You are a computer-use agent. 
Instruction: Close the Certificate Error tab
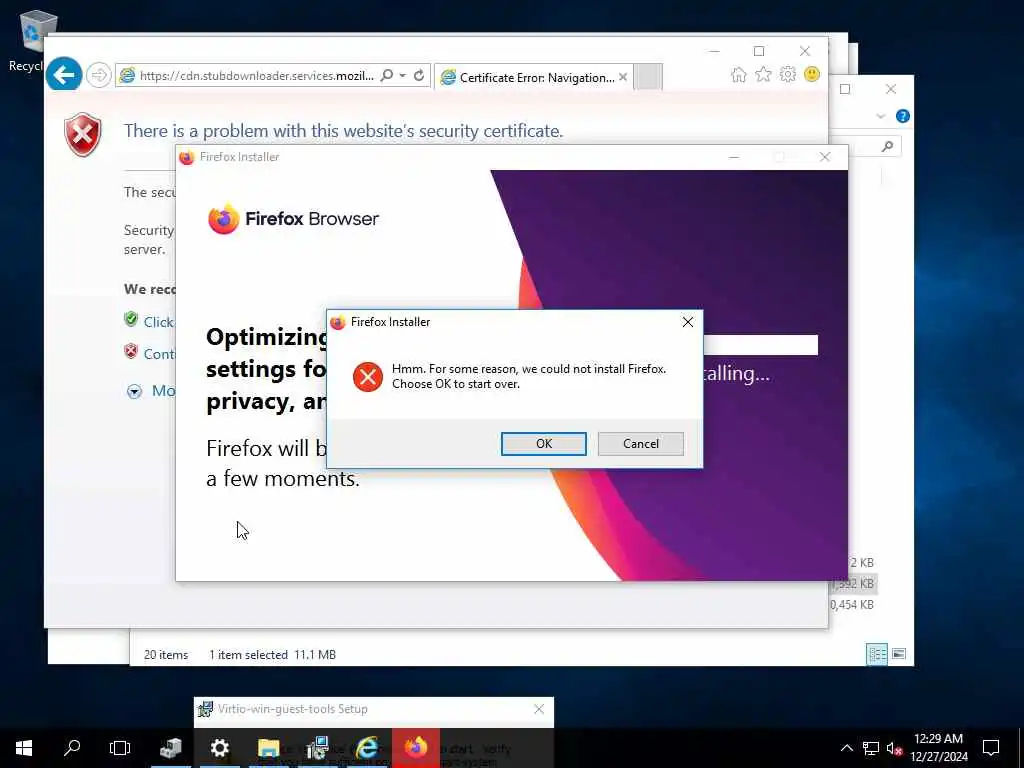623,77
